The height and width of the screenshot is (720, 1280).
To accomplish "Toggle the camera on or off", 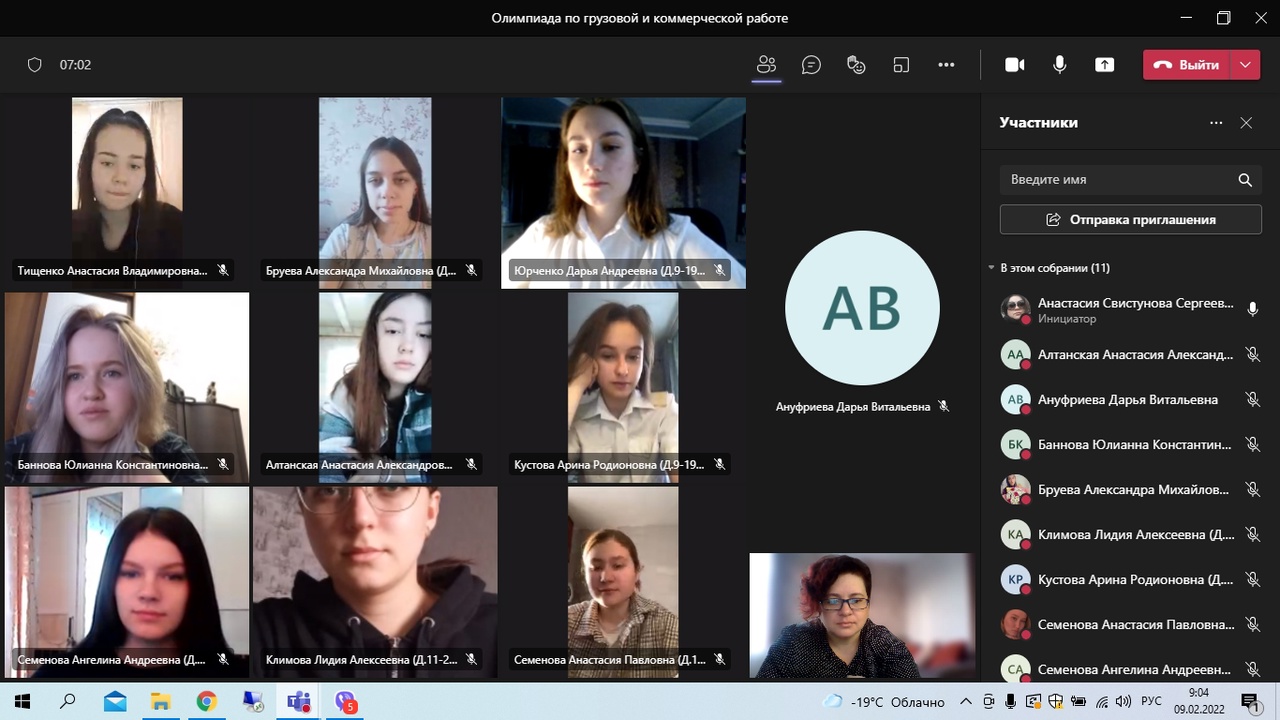I will pyautogui.click(x=1014, y=65).
